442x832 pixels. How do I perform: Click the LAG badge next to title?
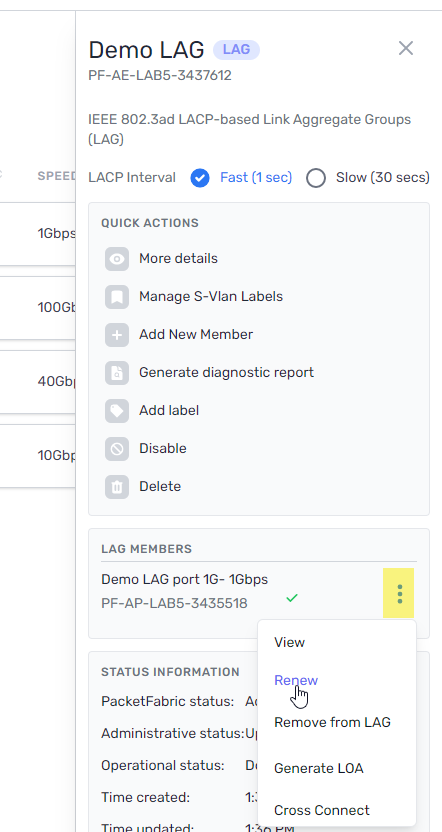click(x=236, y=50)
